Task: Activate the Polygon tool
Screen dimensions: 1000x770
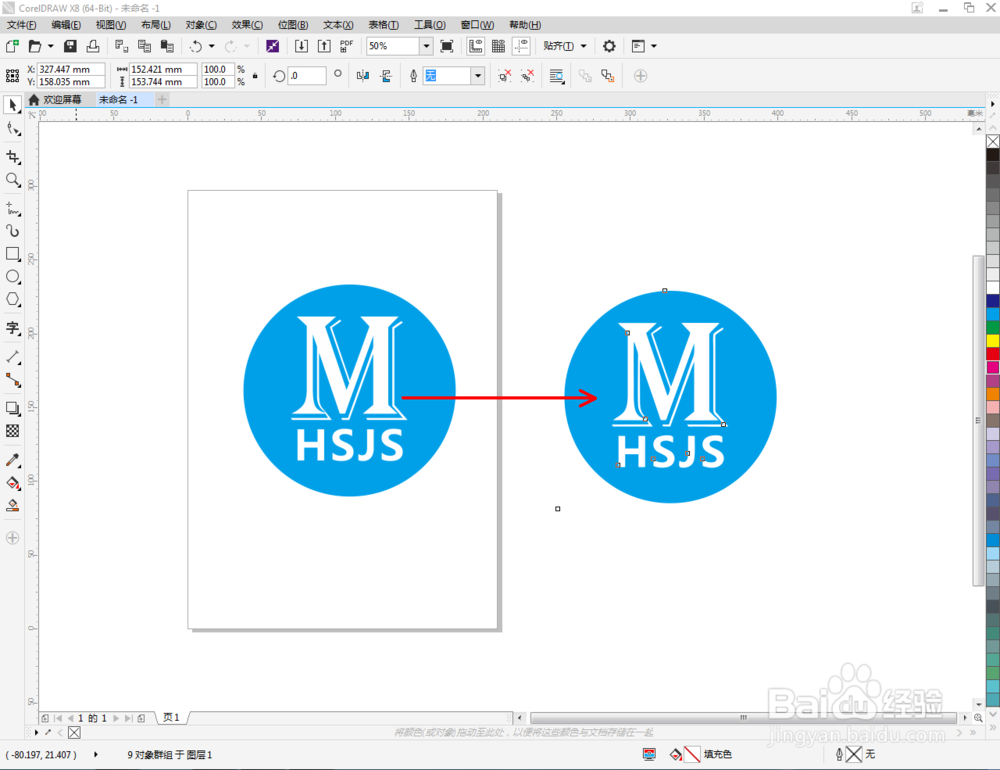Action: 13,299
